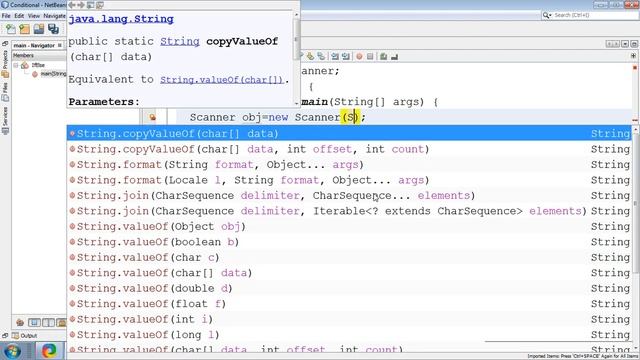
Task: Open the editor documents list dropdown
Action: point(625,44)
